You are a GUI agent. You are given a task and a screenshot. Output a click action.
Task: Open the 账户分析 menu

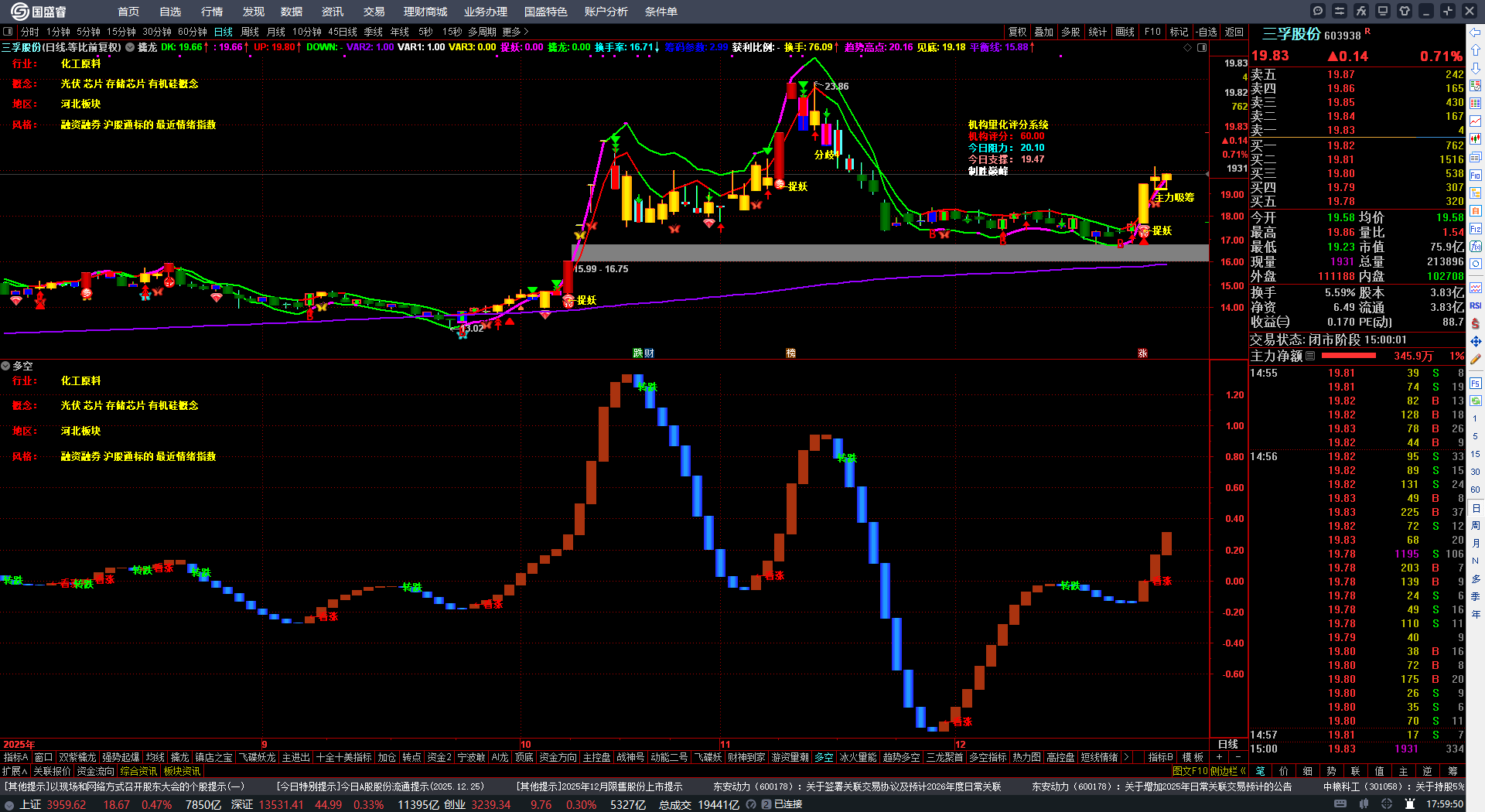tap(606, 12)
